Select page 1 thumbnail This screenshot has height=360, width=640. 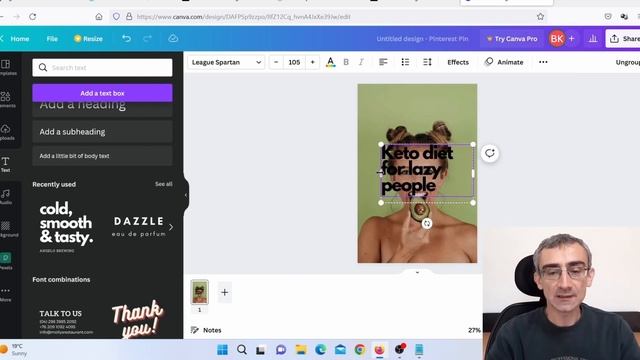click(x=200, y=292)
